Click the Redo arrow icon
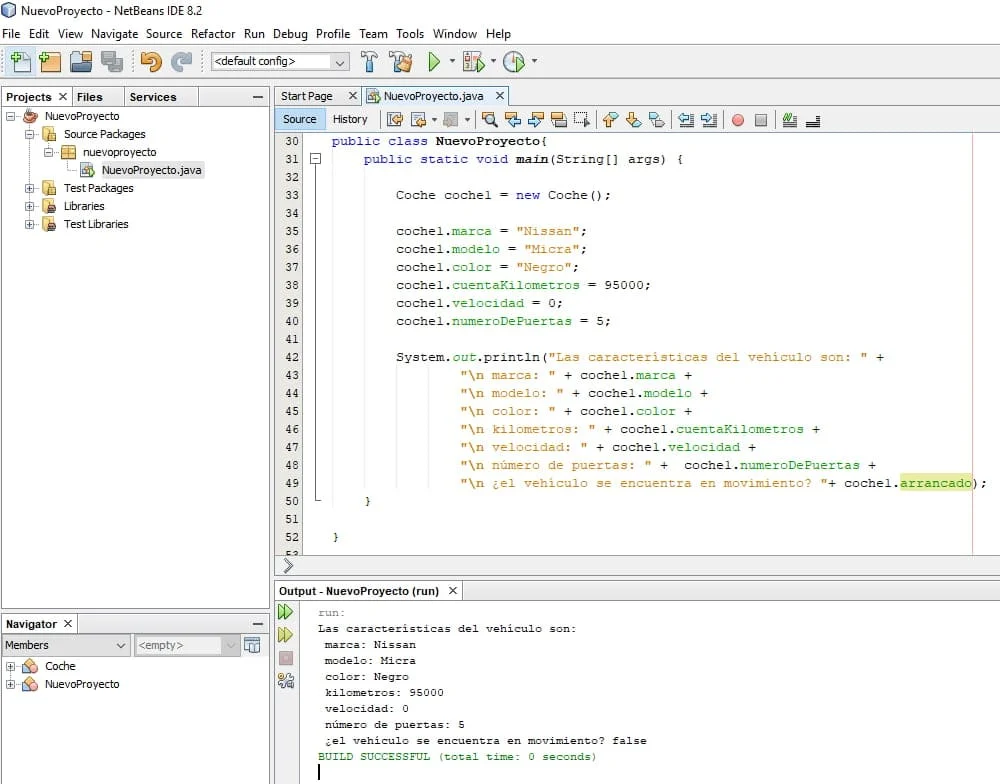 [x=182, y=62]
